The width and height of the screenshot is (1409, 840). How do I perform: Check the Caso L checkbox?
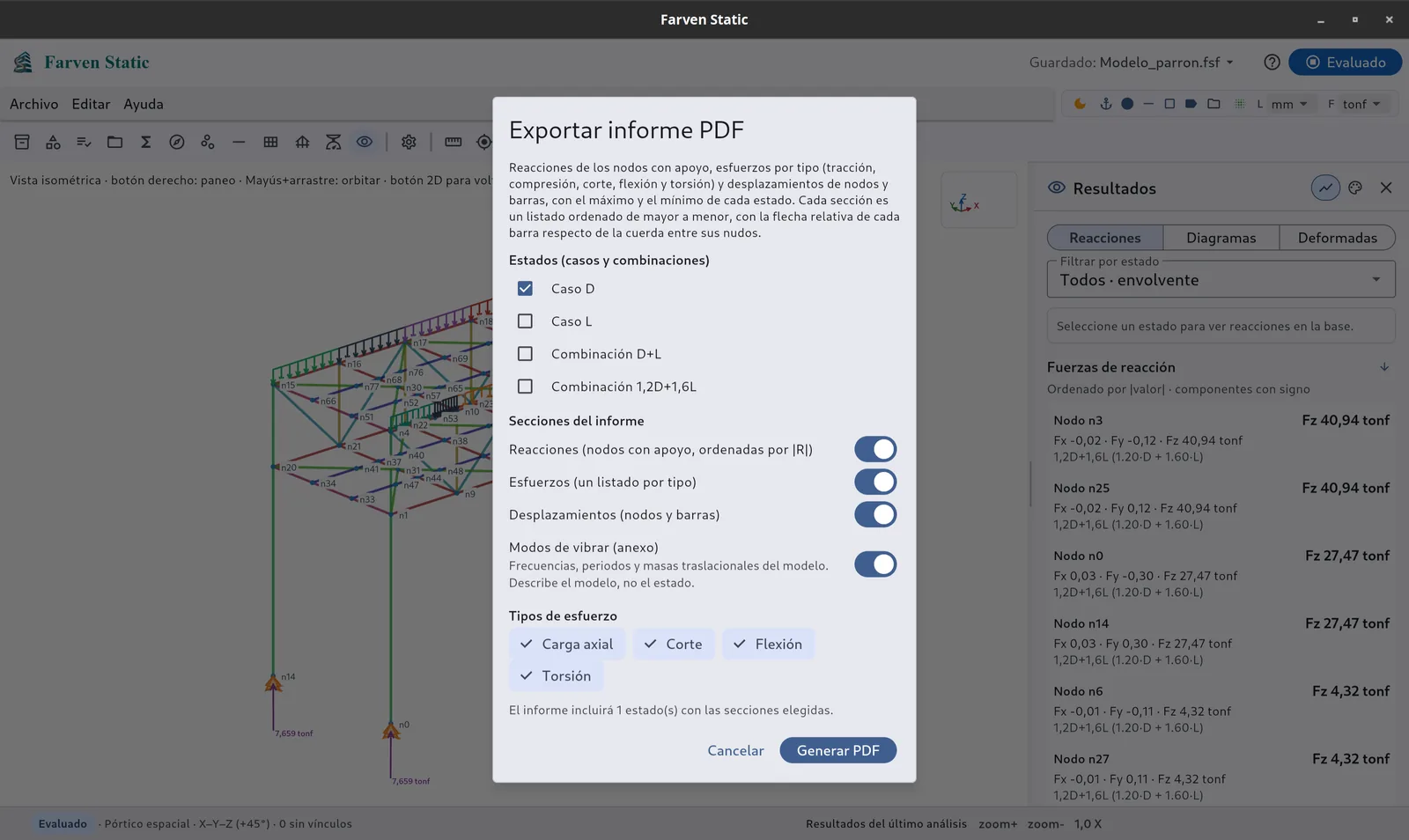click(x=525, y=321)
